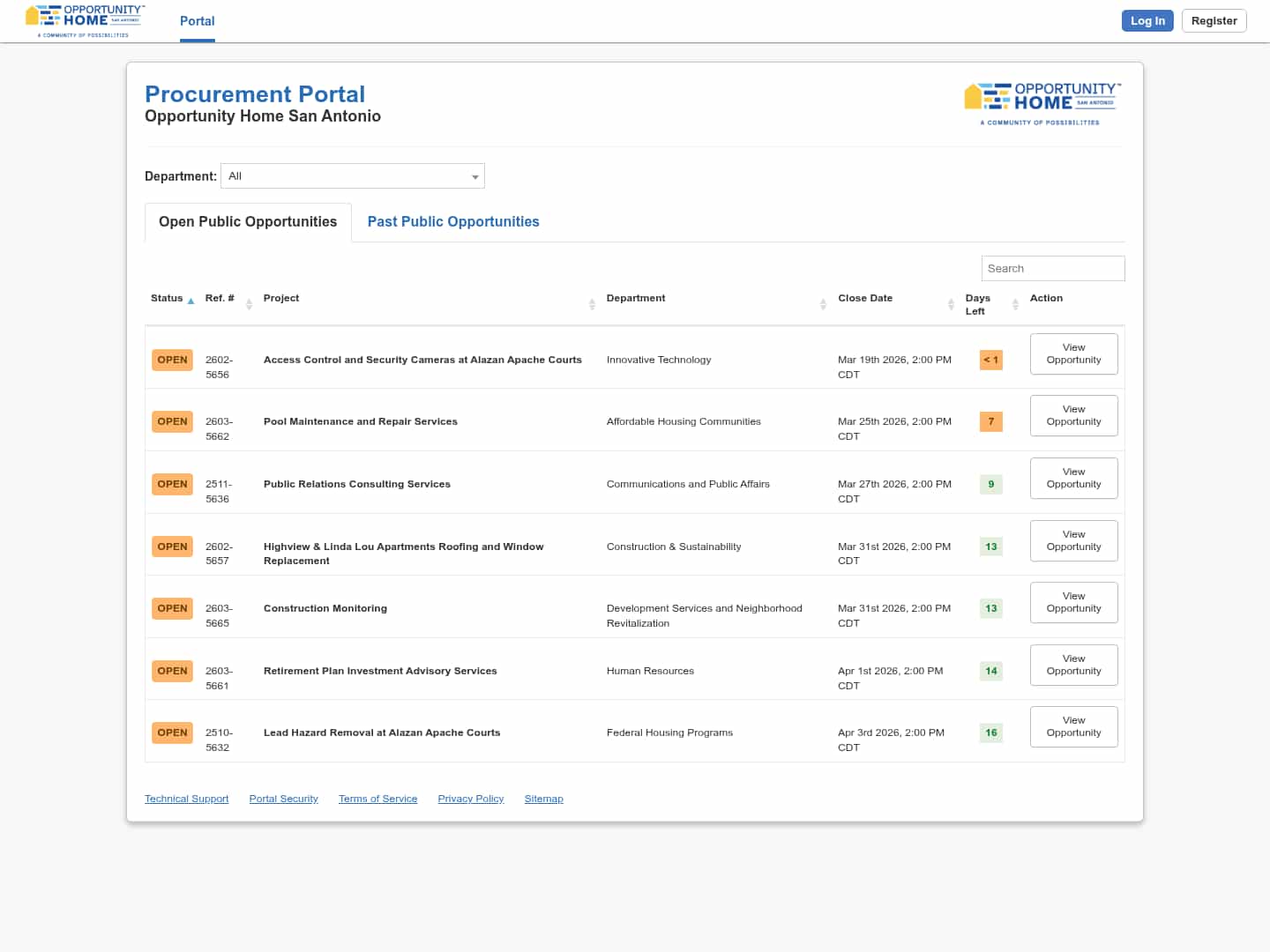
Task: Click the Opportunity Home logo beside portal title
Action: tap(1042, 103)
